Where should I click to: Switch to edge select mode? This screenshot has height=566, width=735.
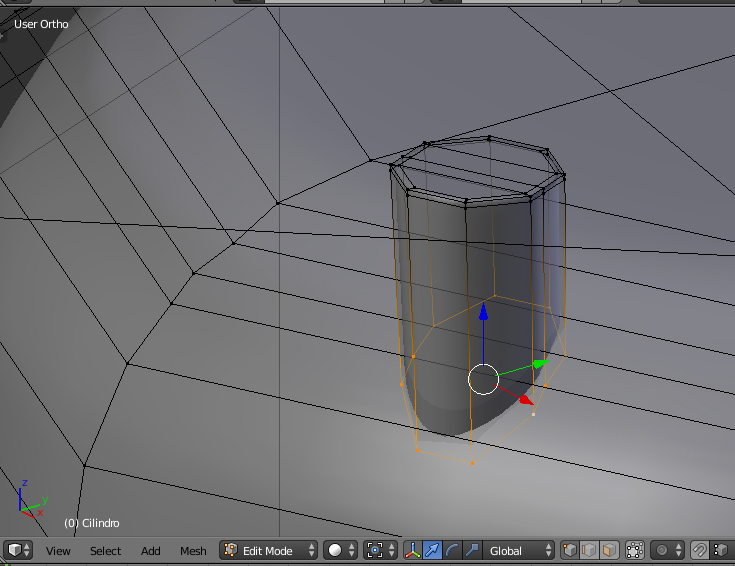click(589, 550)
